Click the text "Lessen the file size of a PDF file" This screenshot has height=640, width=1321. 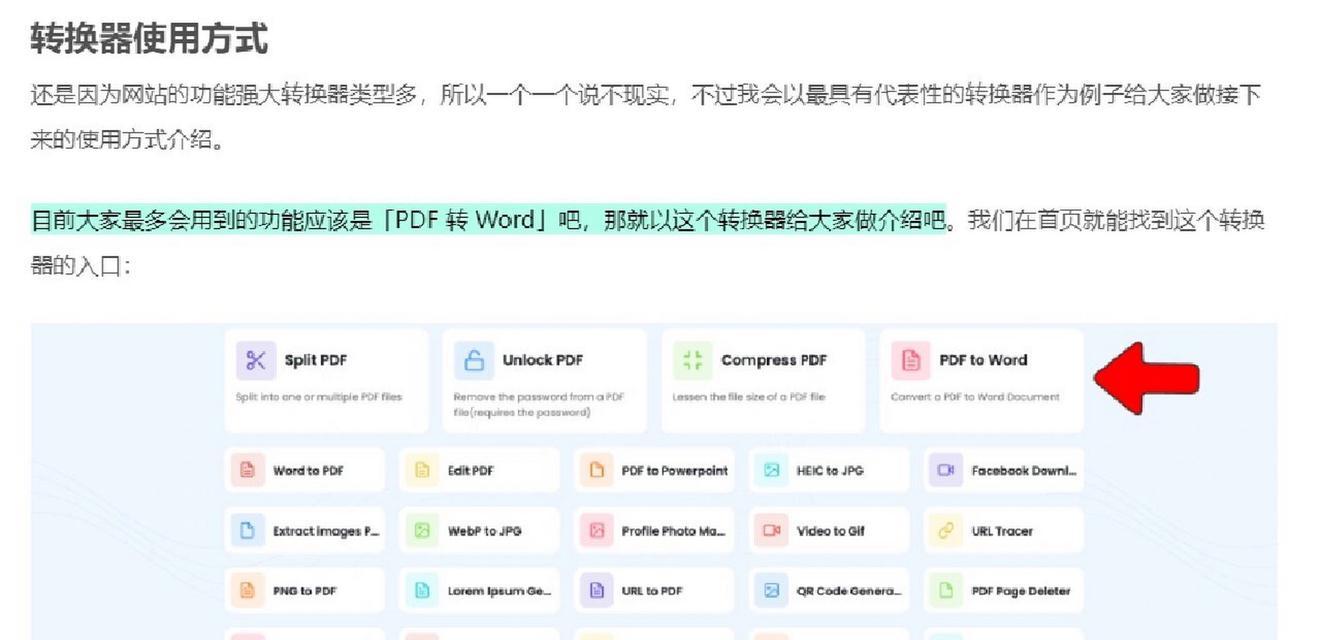(x=749, y=397)
